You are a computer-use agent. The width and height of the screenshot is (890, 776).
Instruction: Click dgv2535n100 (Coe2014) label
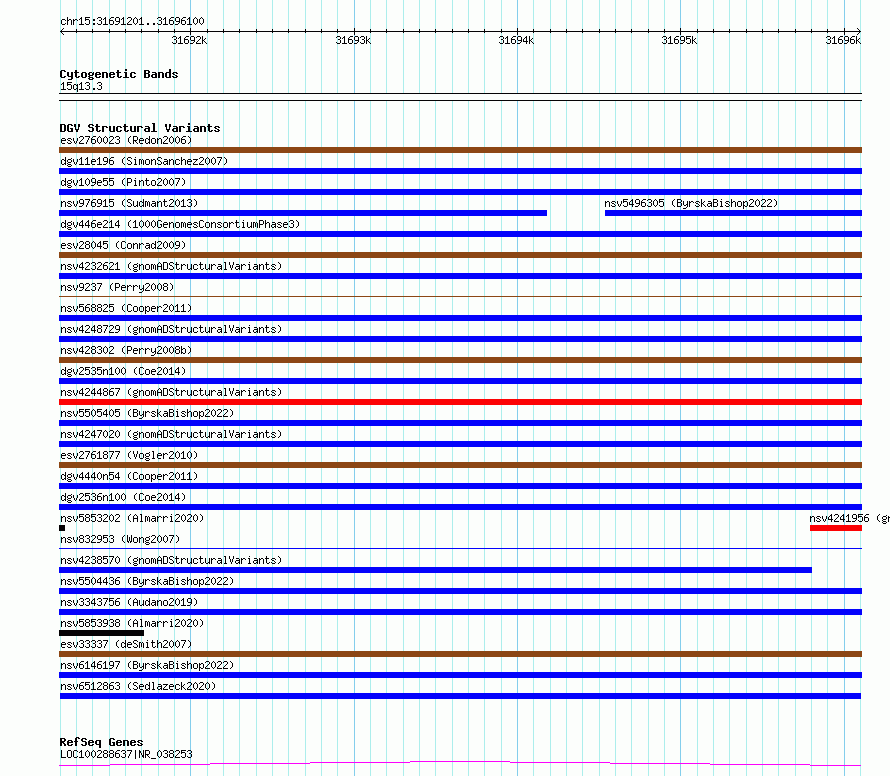(123, 371)
